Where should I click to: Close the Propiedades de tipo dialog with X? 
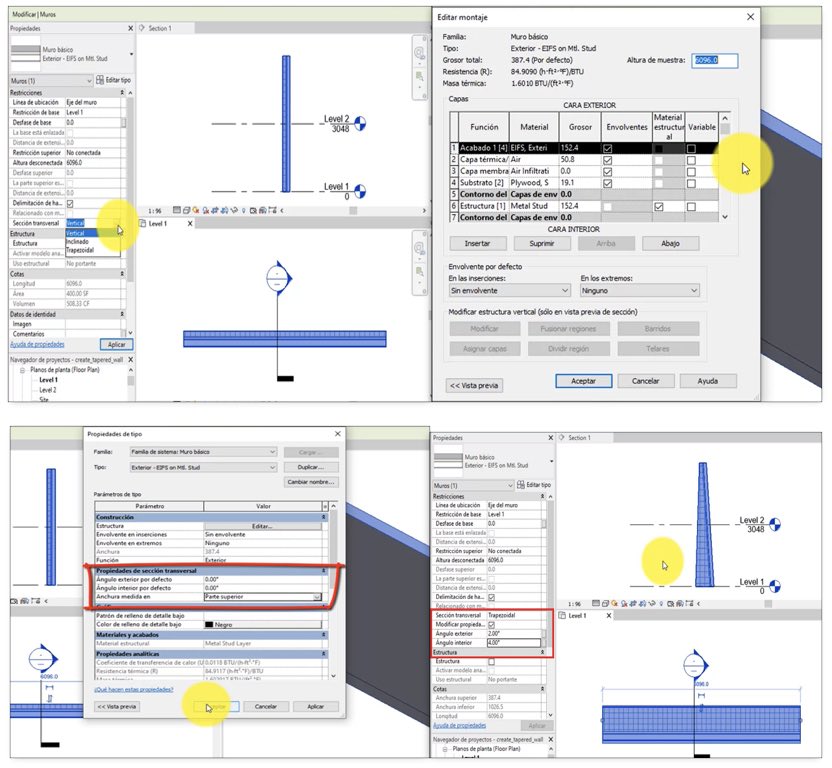337,434
